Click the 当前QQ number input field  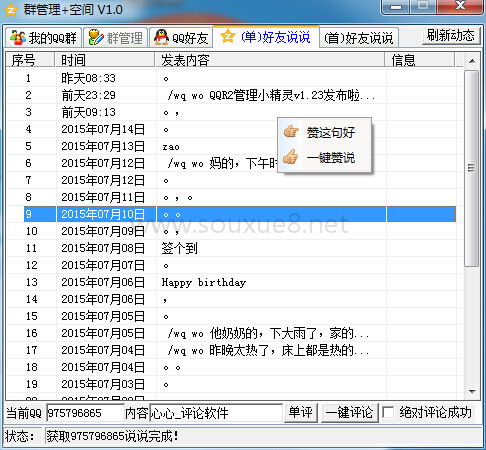85,413
